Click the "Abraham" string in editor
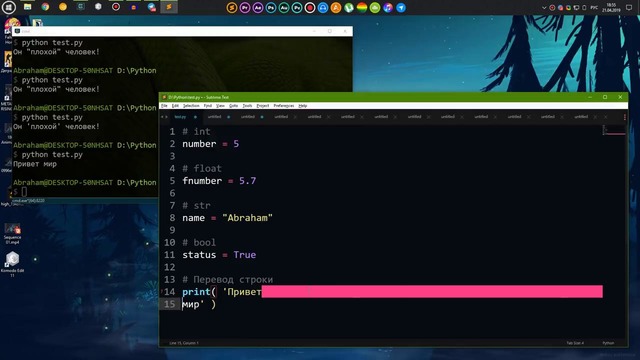 [247, 218]
